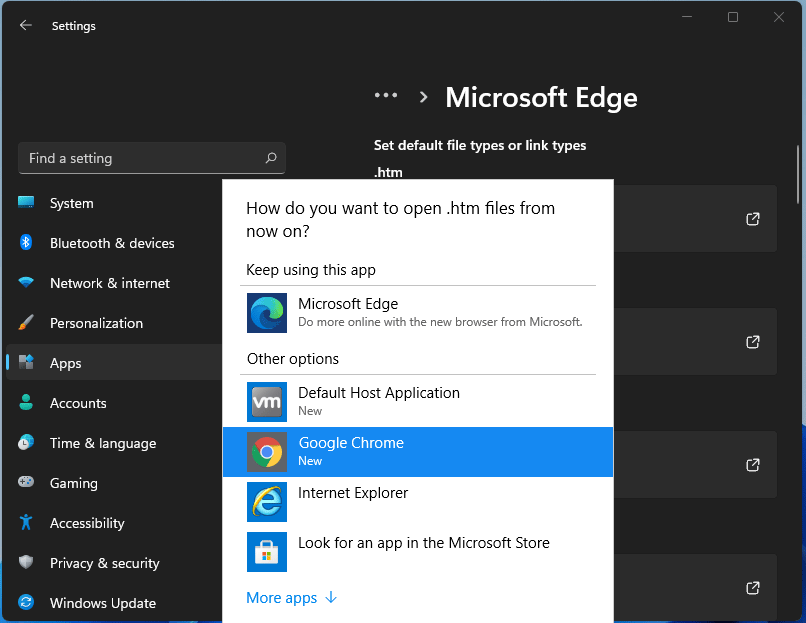806x623 pixels.
Task: Click the Microsoft Store bag icon
Action: tap(267, 552)
